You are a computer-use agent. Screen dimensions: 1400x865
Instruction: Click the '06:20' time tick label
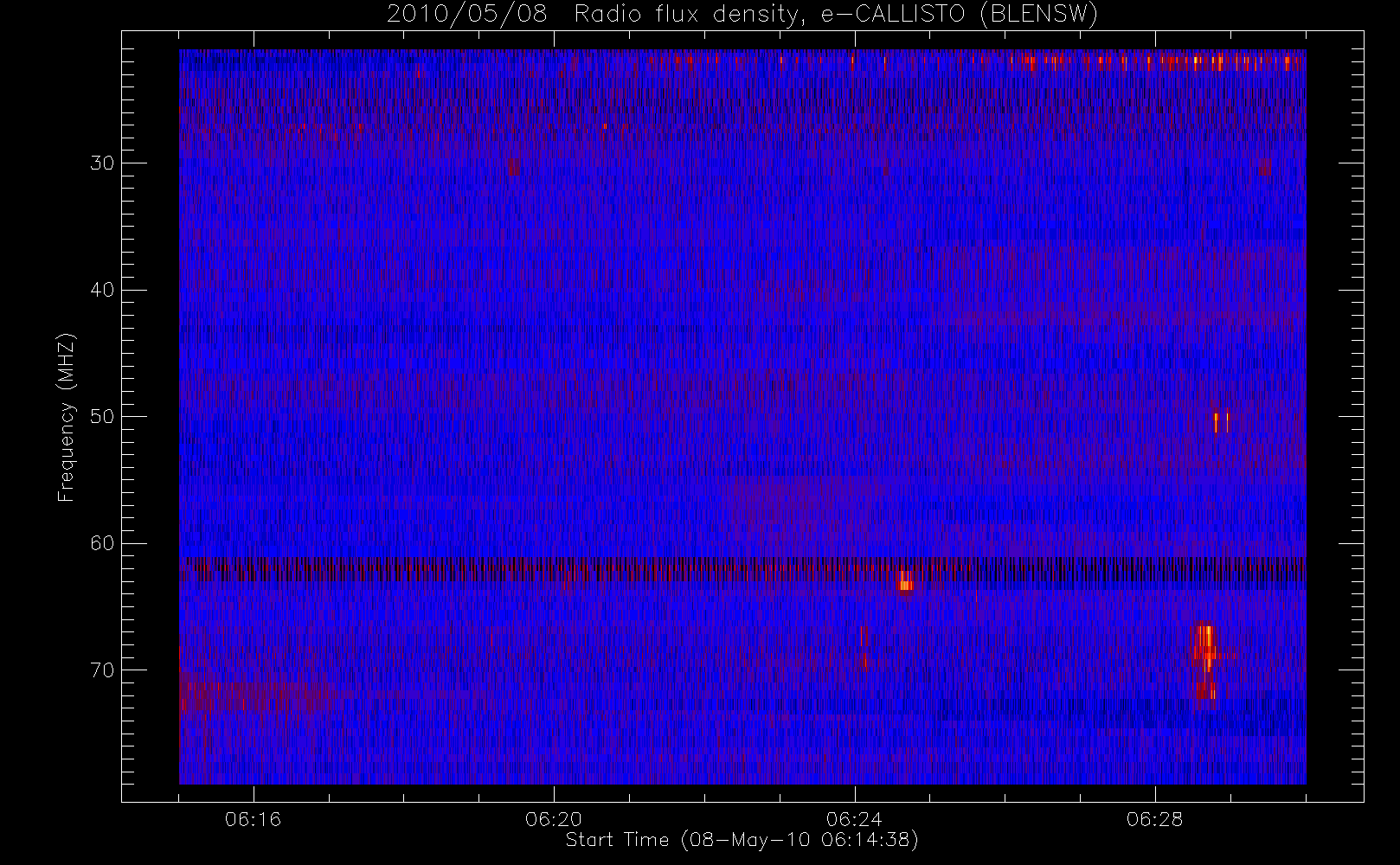(x=554, y=819)
